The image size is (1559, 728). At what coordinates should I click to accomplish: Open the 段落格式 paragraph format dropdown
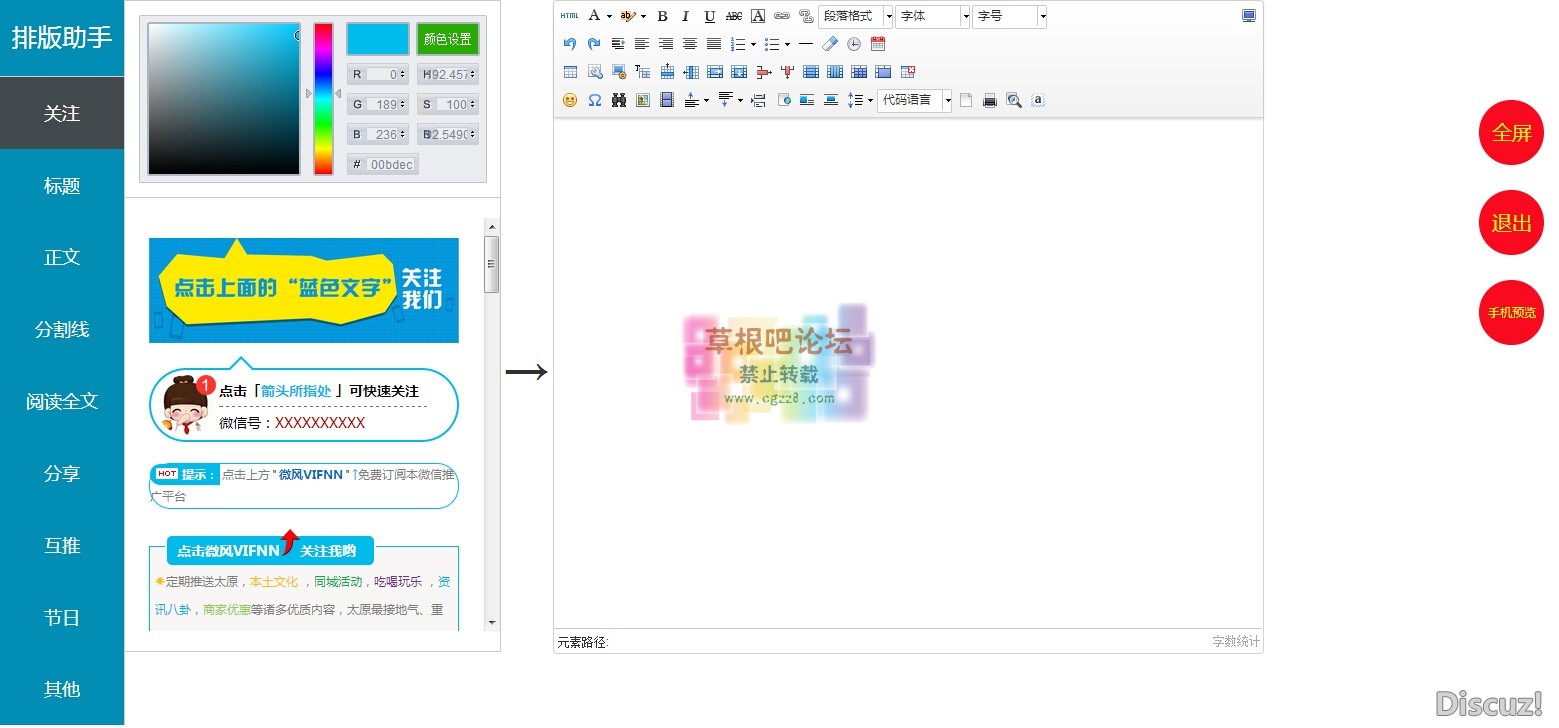[x=855, y=16]
